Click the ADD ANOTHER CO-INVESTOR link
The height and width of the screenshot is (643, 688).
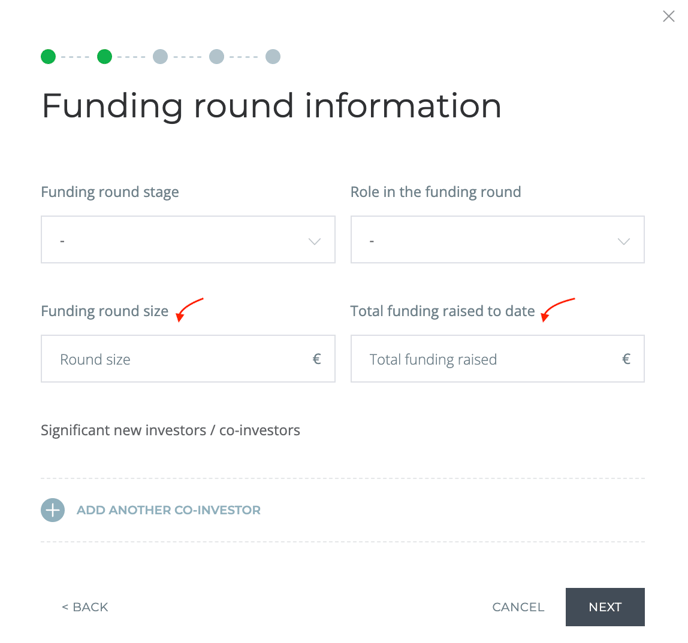(x=168, y=510)
